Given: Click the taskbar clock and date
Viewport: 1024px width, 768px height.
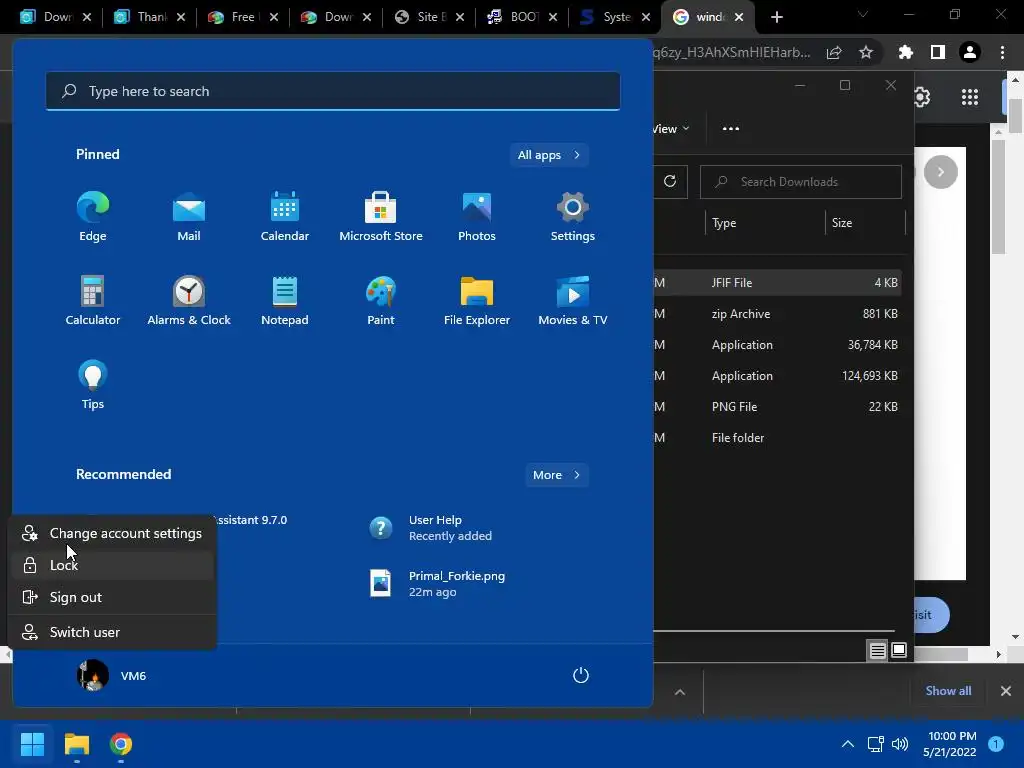Looking at the screenshot, I should 950,744.
